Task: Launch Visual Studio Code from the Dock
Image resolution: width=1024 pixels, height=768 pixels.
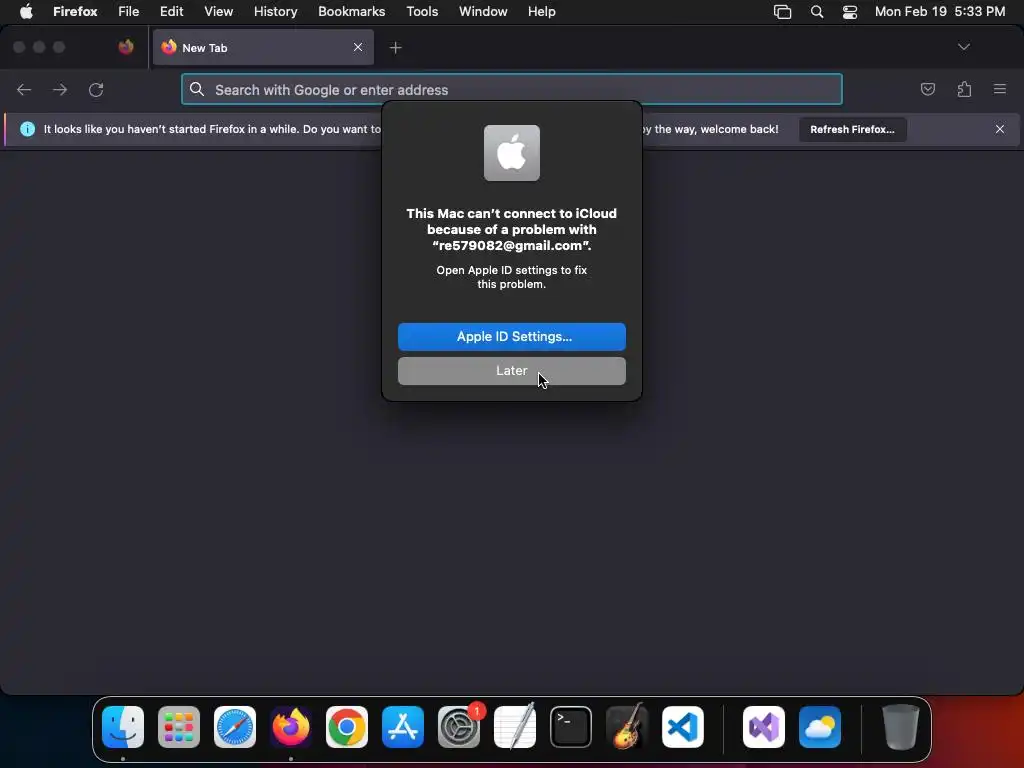Action: pyautogui.click(x=683, y=726)
